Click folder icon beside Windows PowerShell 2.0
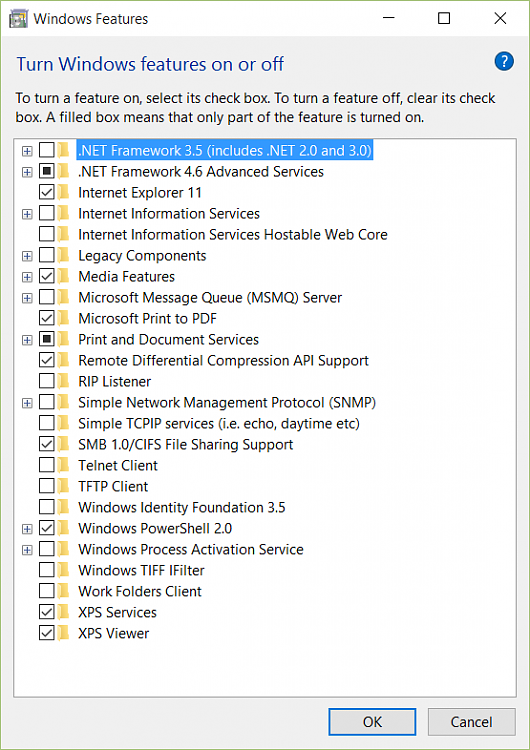Image resolution: width=530 pixels, height=750 pixels. click(63, 529)
